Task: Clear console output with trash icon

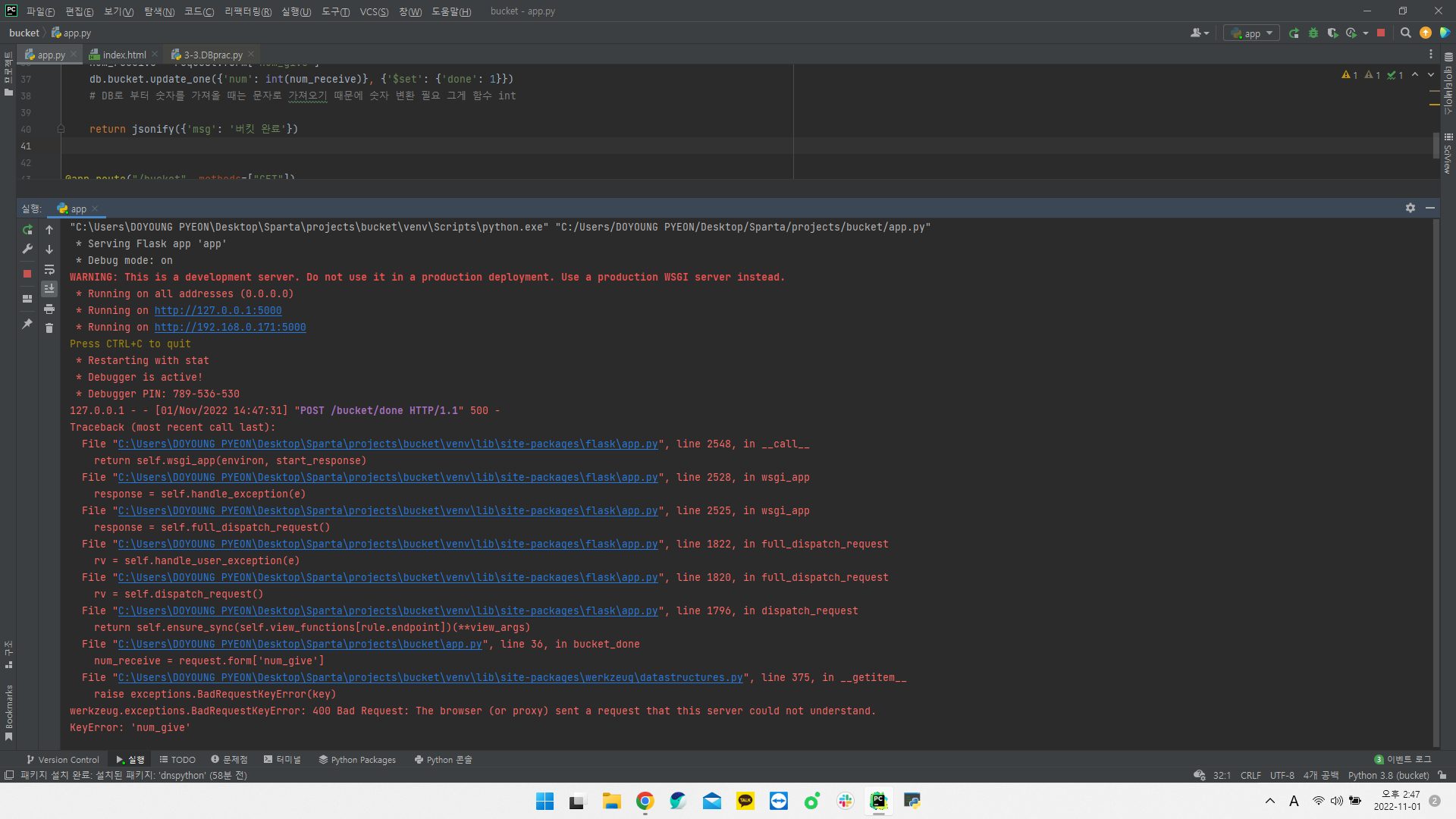Action: point(49,328)
